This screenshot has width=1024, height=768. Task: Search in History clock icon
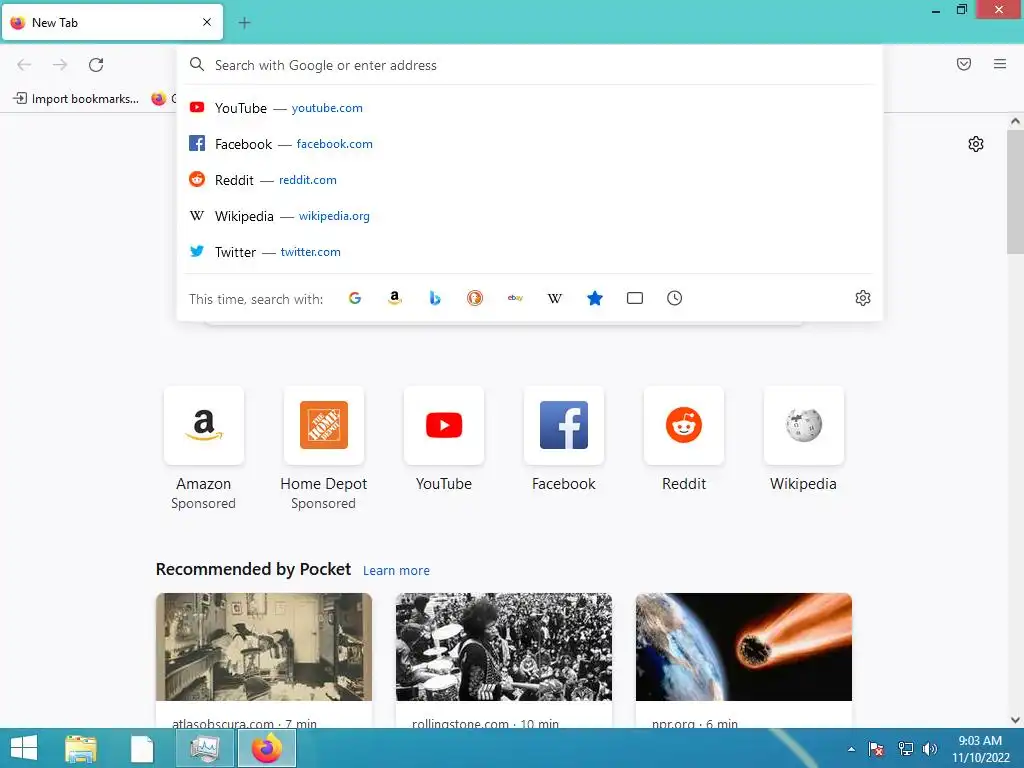[675, 298]
